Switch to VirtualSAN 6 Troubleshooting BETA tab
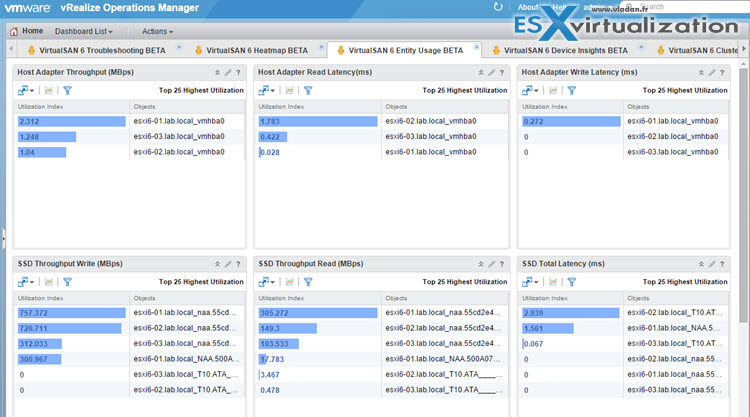750x417 pixels. point(102,50)
